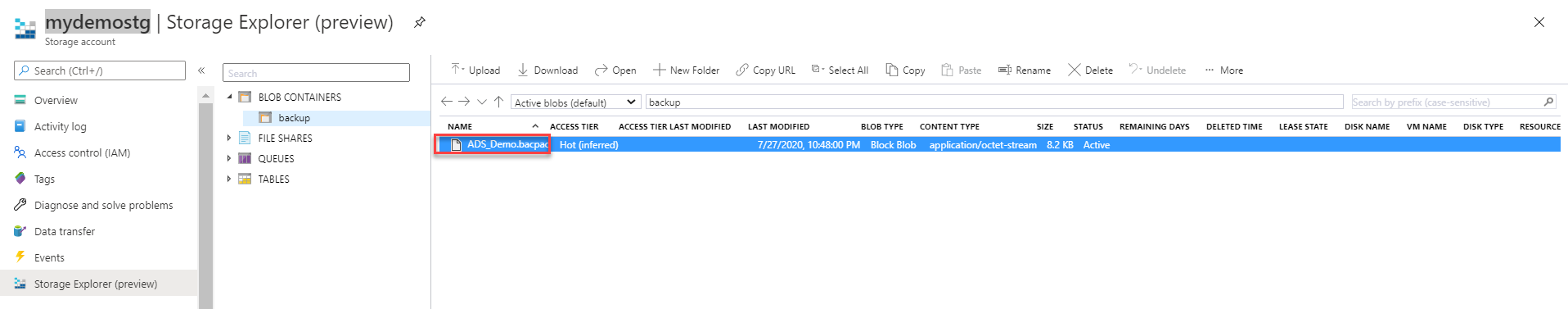
Task: Download the selected blob
Action: coord(547,70)
